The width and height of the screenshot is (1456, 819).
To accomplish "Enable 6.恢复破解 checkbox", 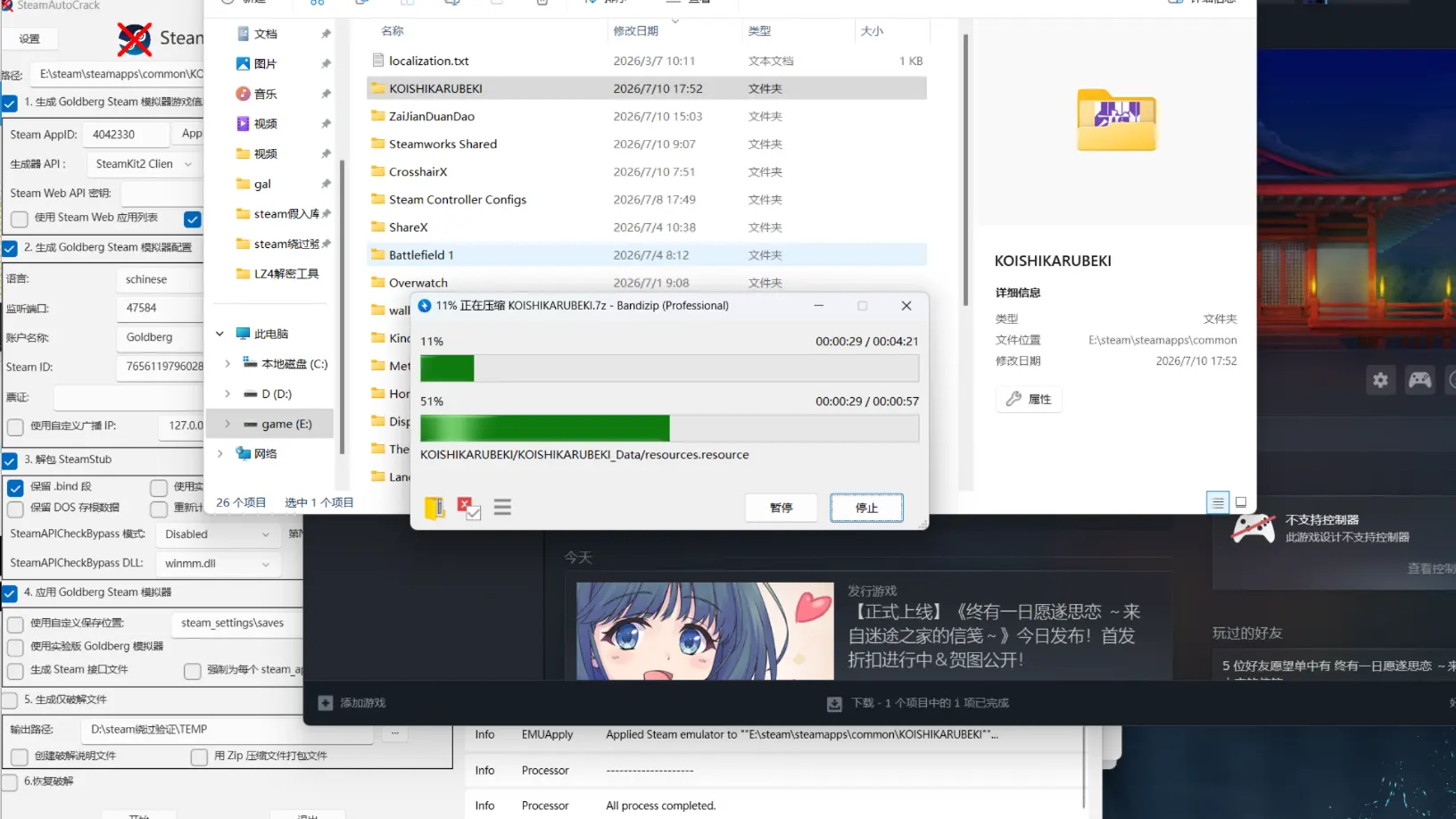I will (10, 782).
